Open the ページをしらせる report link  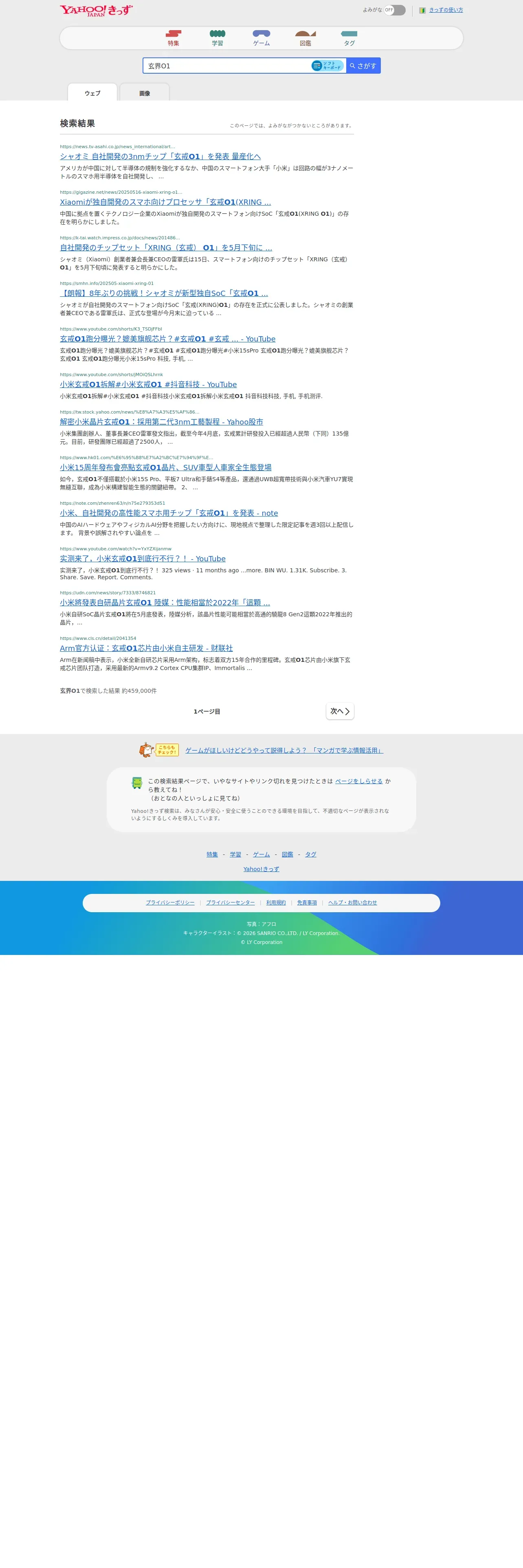click(358, 781)
